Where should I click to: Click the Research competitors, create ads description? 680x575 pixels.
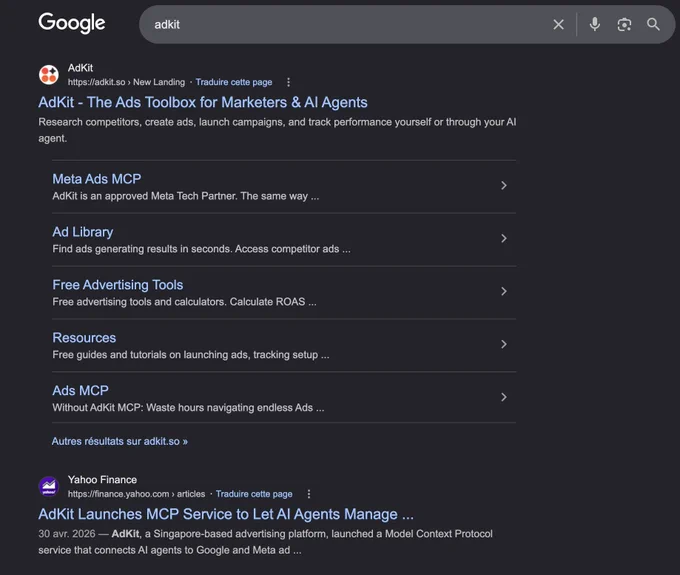coord(277,130)
